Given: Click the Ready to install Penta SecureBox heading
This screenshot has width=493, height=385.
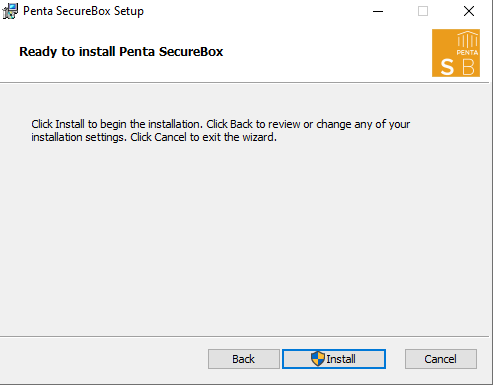Looking at the screenshot, I should tap(121, 52).
